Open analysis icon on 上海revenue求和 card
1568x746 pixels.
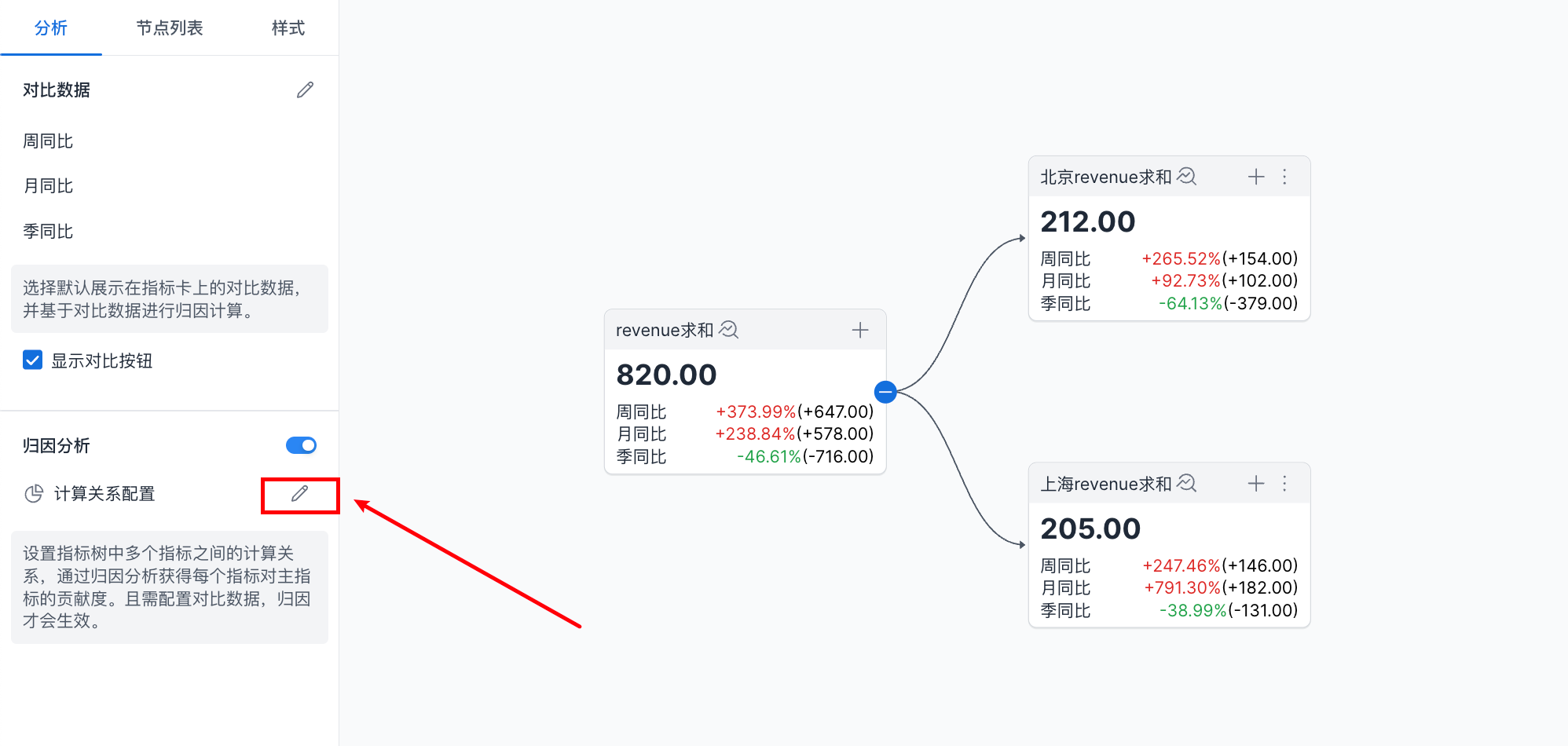pyautogui.click(x=1187, y=484)
